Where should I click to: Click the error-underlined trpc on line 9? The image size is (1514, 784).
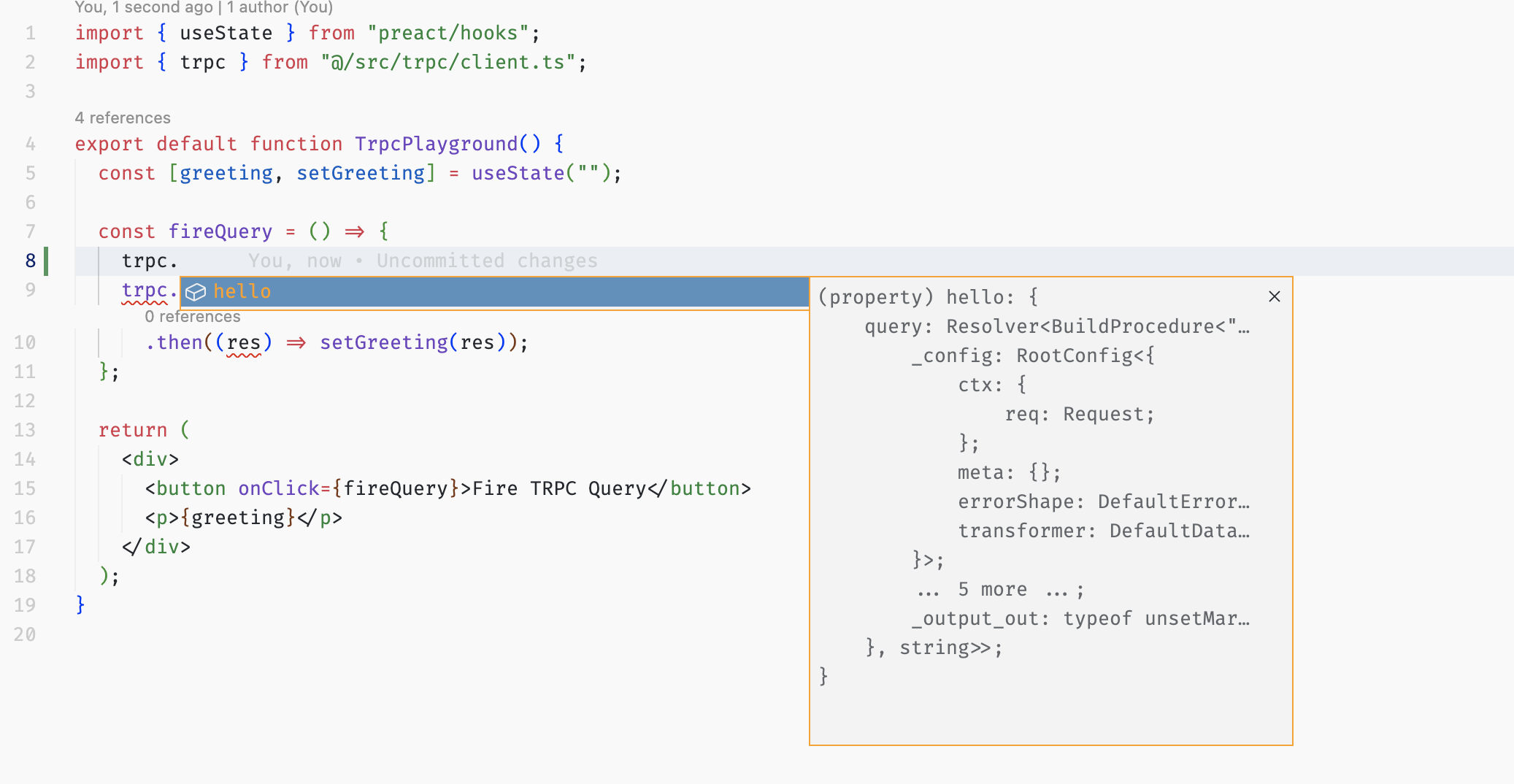click(145, 291)
